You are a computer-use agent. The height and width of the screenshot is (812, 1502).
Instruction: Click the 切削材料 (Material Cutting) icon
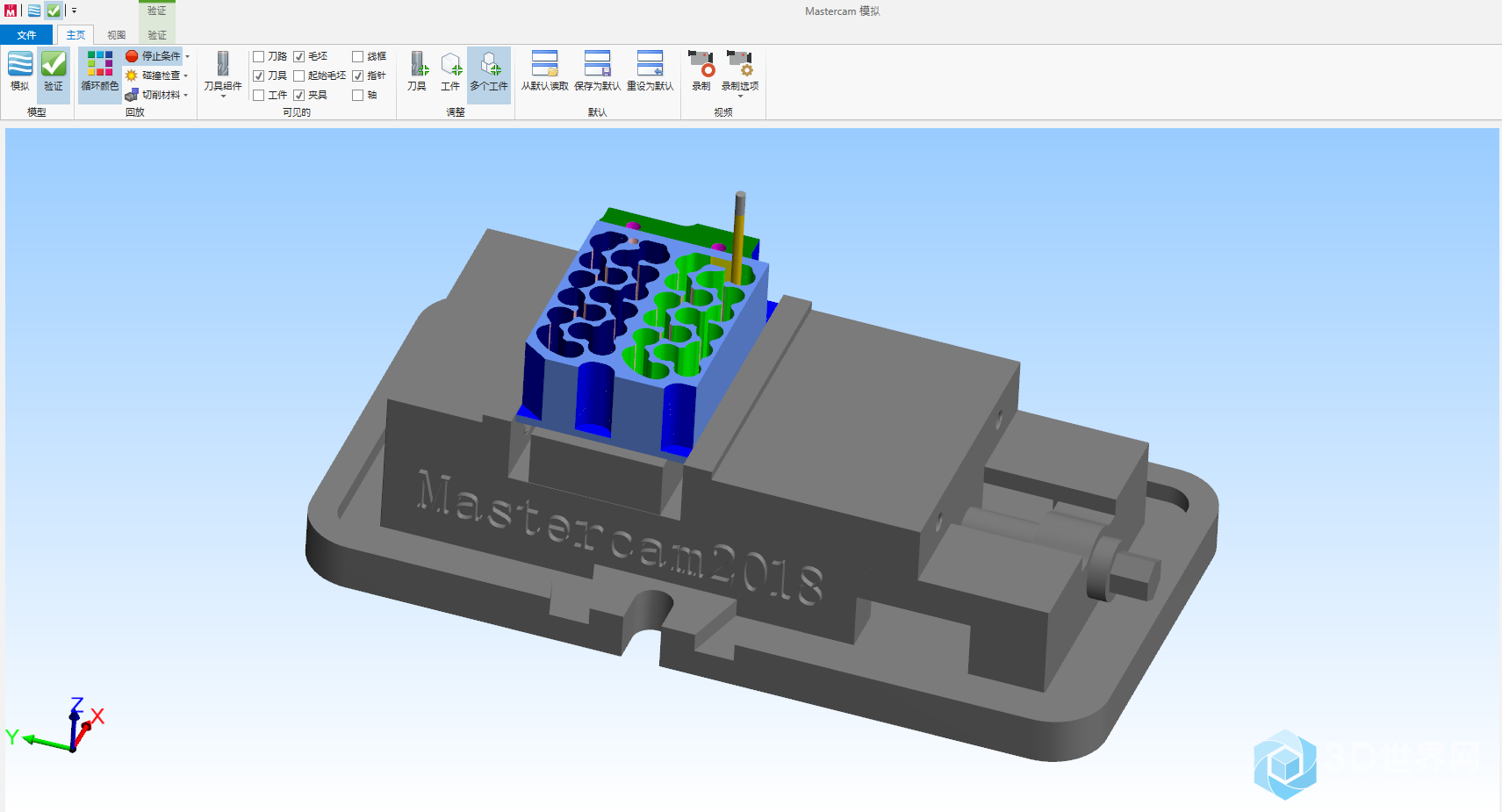click(x=132, y=95)
